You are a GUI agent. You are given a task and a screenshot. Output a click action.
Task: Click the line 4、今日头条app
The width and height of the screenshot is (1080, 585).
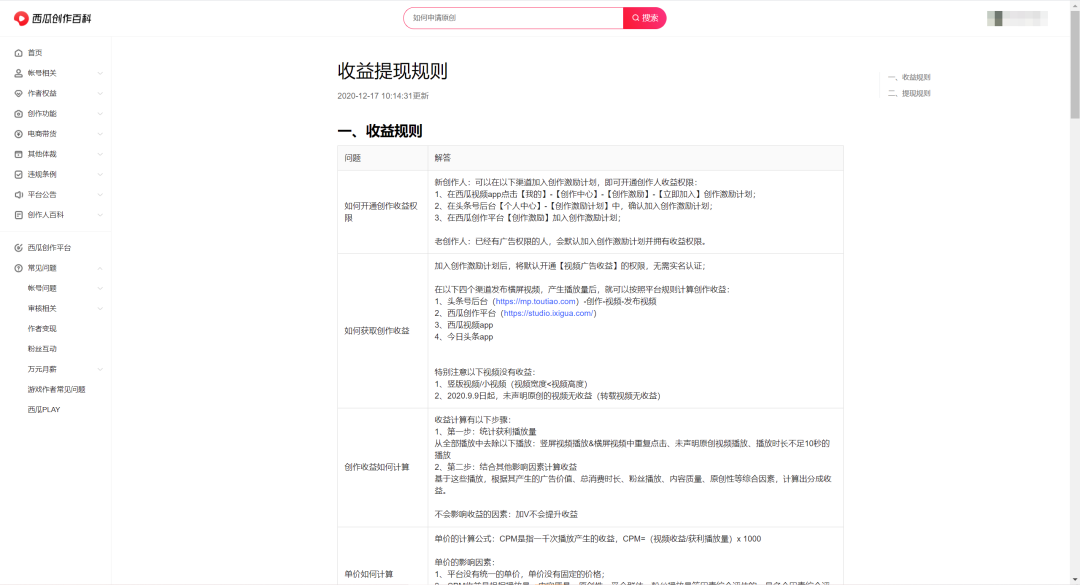[x=464, y=337]
